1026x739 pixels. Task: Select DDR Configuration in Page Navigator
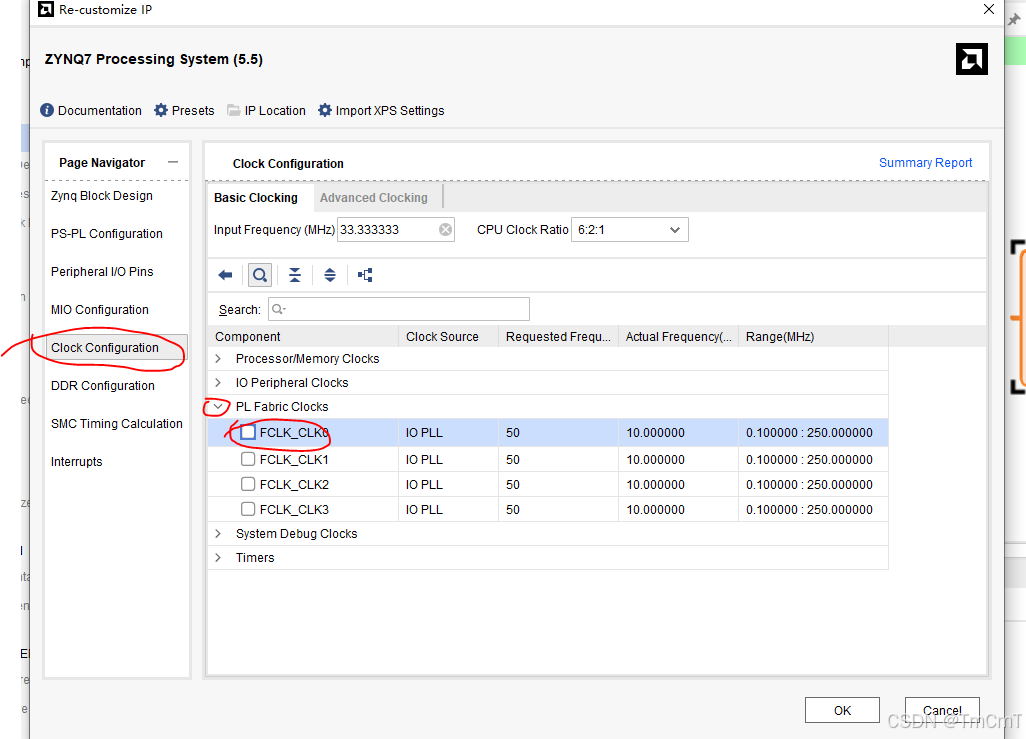click(x=103, y=386)
